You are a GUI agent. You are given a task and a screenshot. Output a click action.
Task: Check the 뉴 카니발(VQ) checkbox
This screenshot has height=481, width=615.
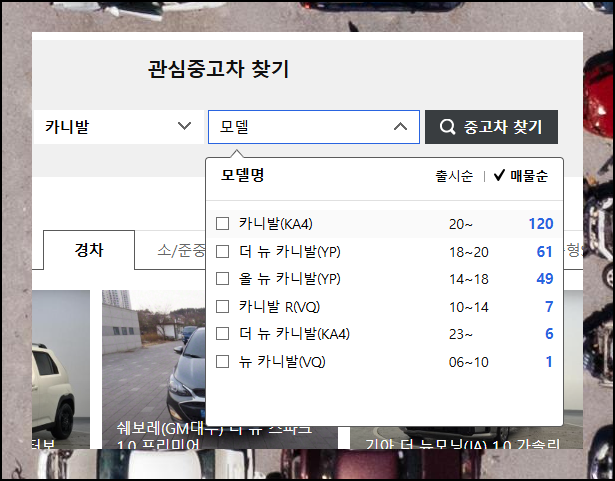(x=222, y=361)
